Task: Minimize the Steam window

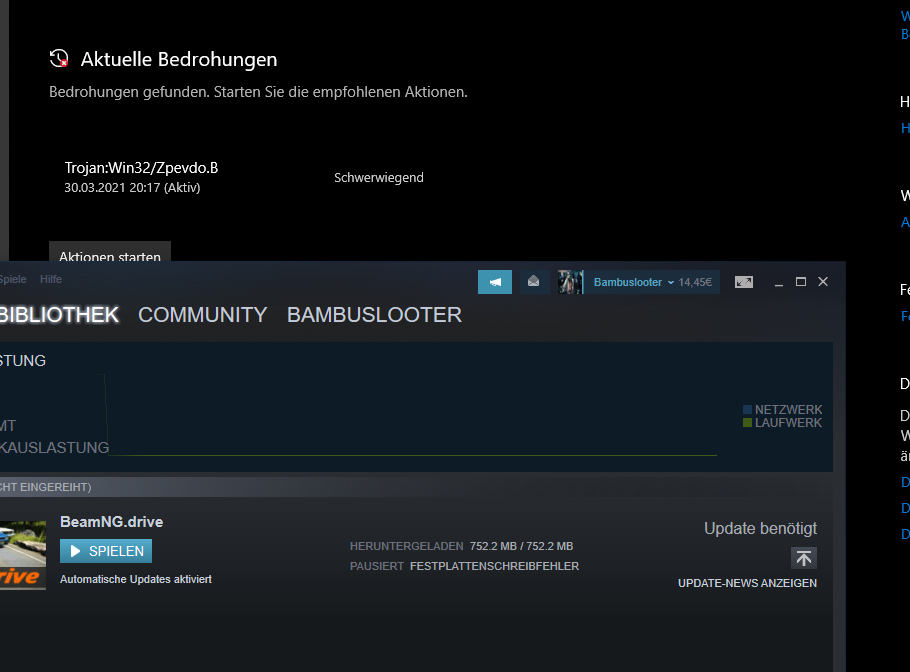Action: (x=779, y=283)
